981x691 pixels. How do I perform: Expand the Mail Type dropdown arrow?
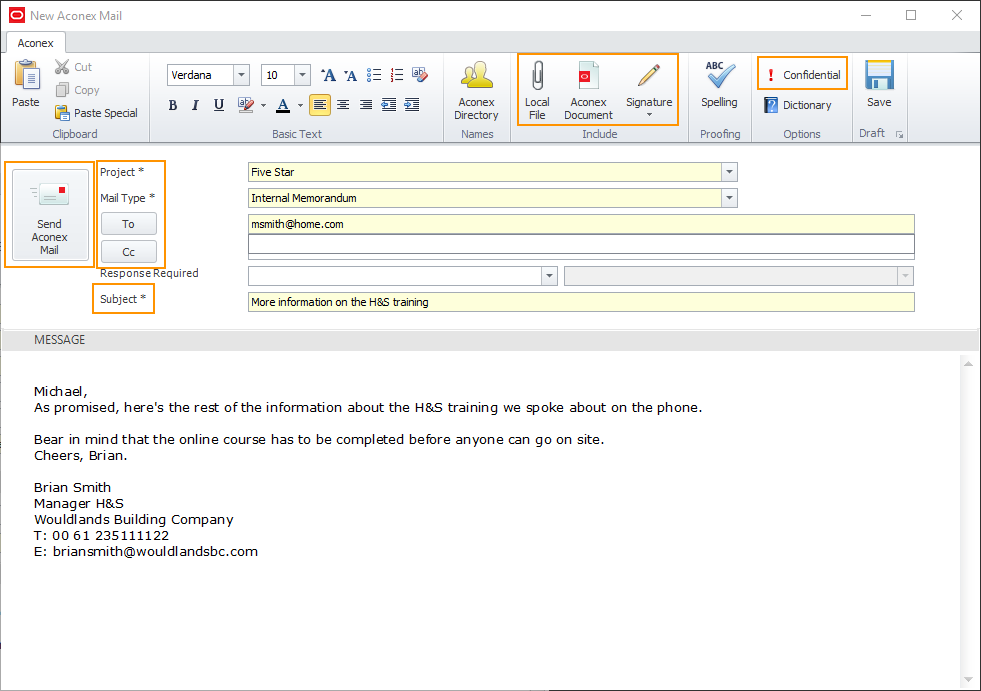pos(729,198)
